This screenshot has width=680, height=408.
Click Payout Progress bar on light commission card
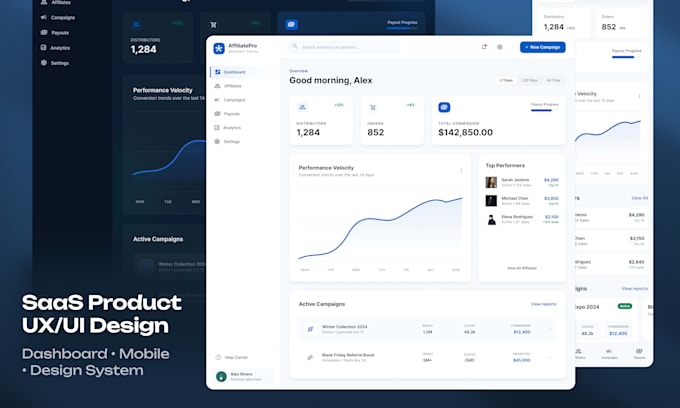click(x=545, y=111)
